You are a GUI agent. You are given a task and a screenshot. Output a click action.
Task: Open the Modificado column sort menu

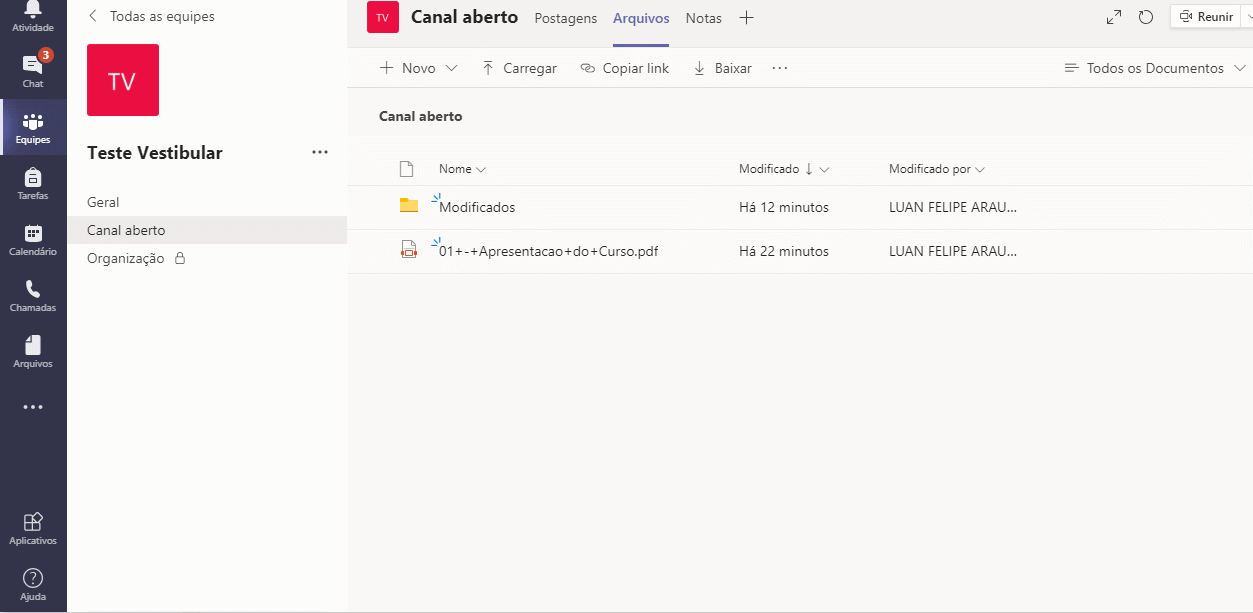[x=784, y=169]
